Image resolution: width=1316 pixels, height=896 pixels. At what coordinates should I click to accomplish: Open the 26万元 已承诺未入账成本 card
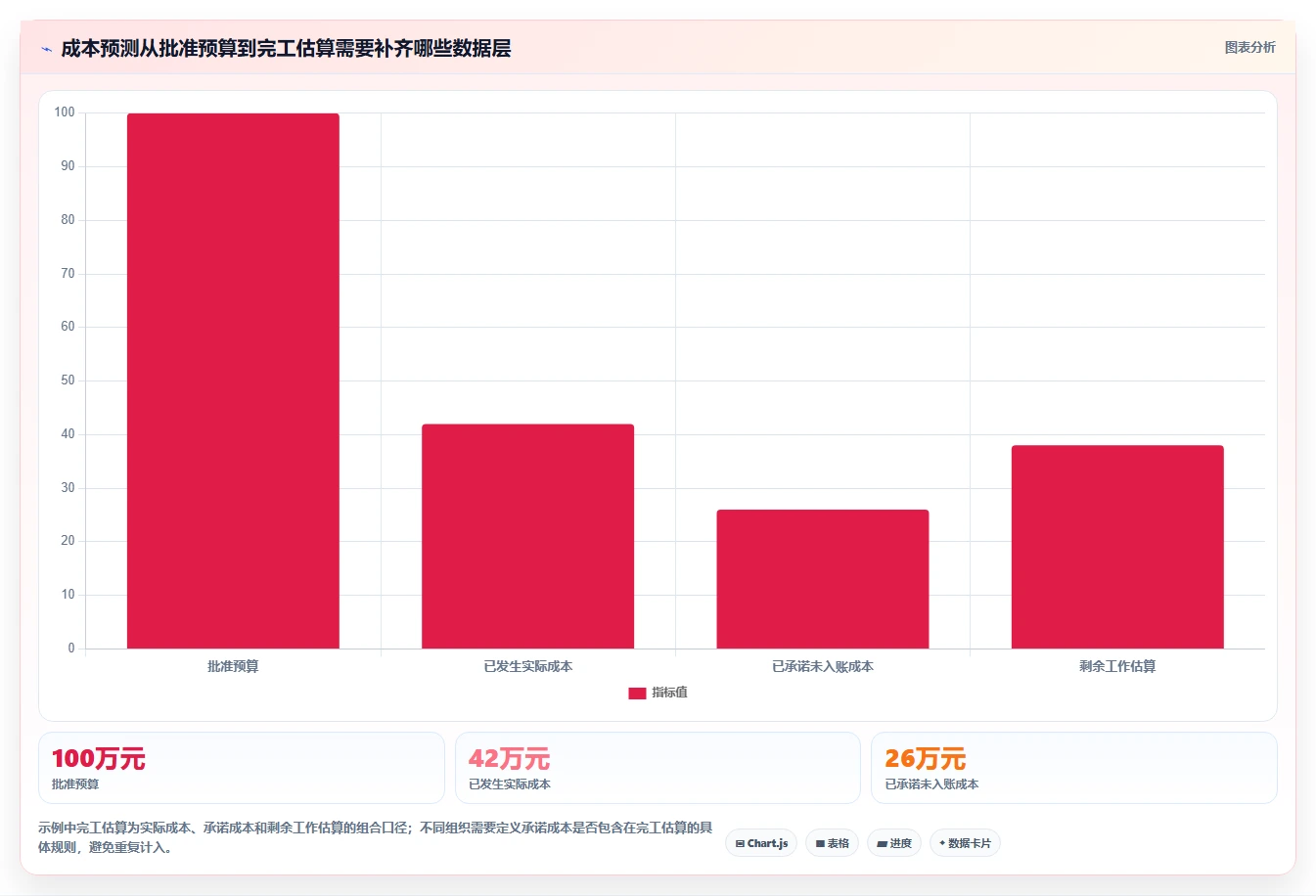[1074, 768]
